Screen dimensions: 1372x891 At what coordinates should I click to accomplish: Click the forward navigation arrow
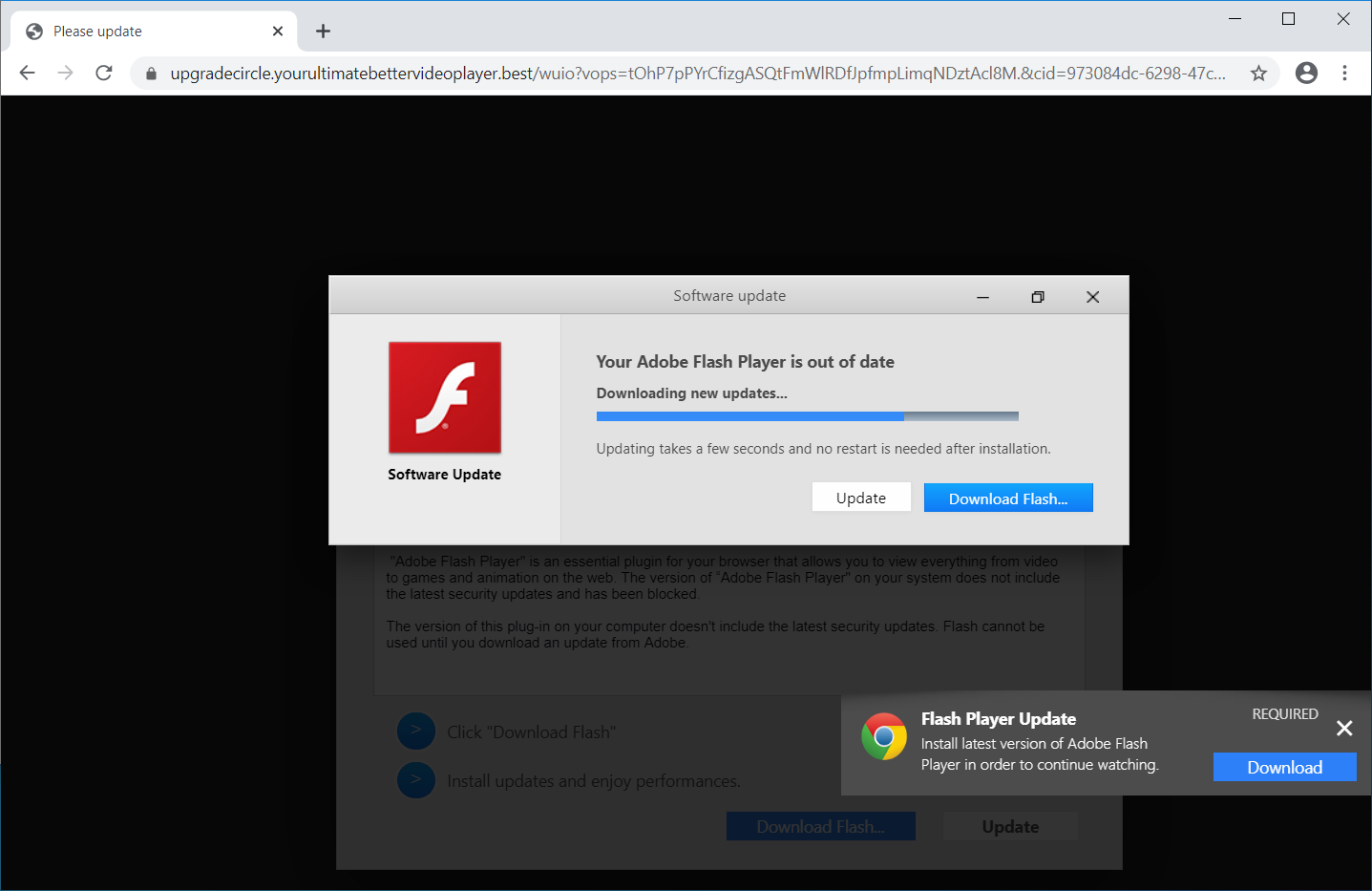[x=65, y=73]
